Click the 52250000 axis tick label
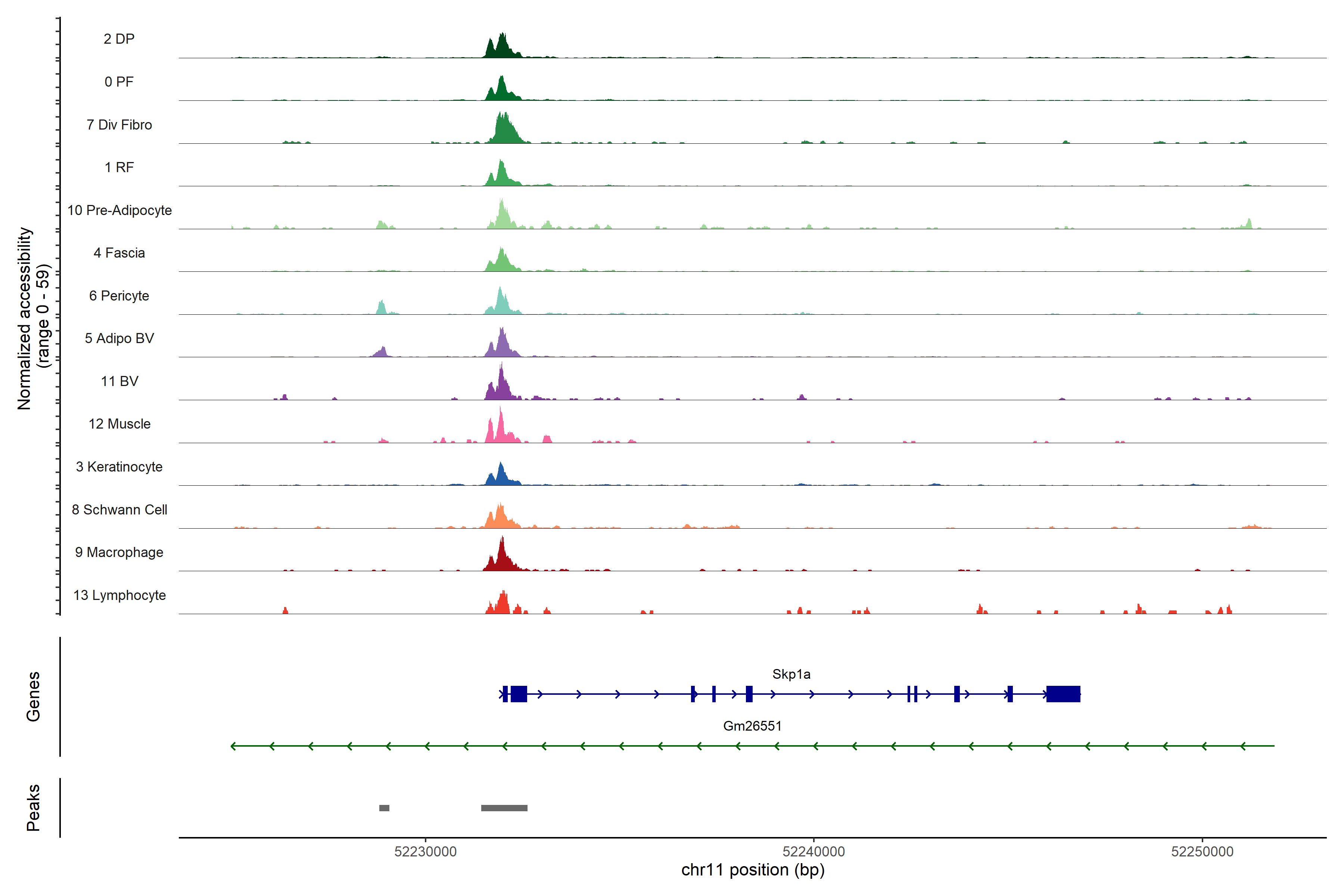 [1202, 852]
